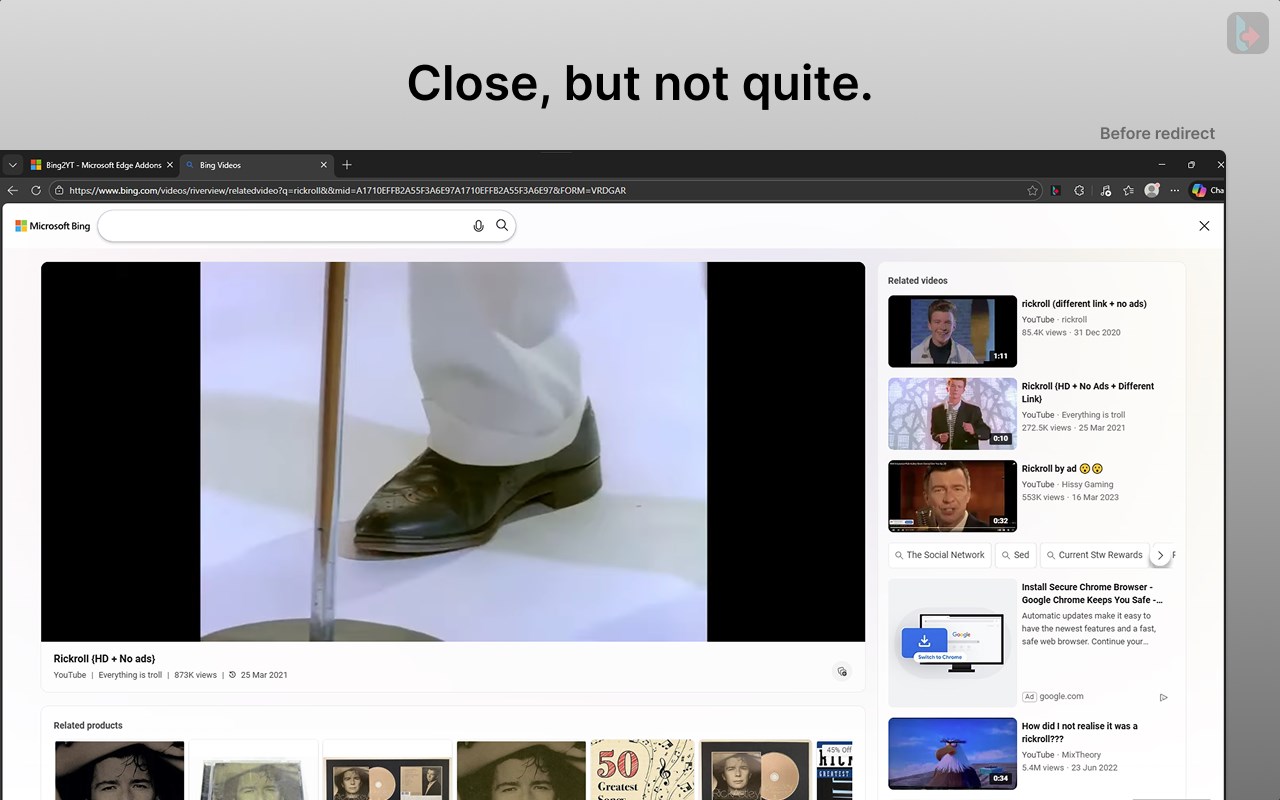Open the 'Rickroll by ad' title link
The height and width of the screenshot is (800, 1280).
click(1062, 468)
